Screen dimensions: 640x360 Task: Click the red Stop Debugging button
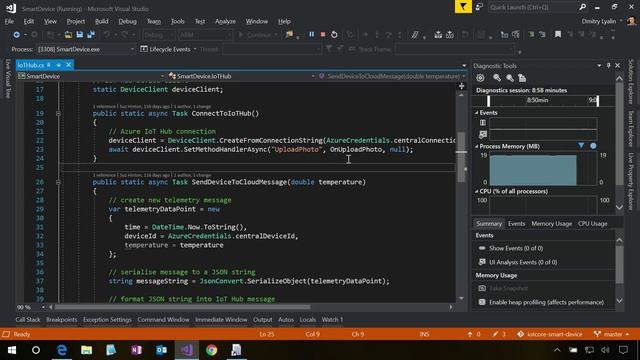click(x=323, y=35)
